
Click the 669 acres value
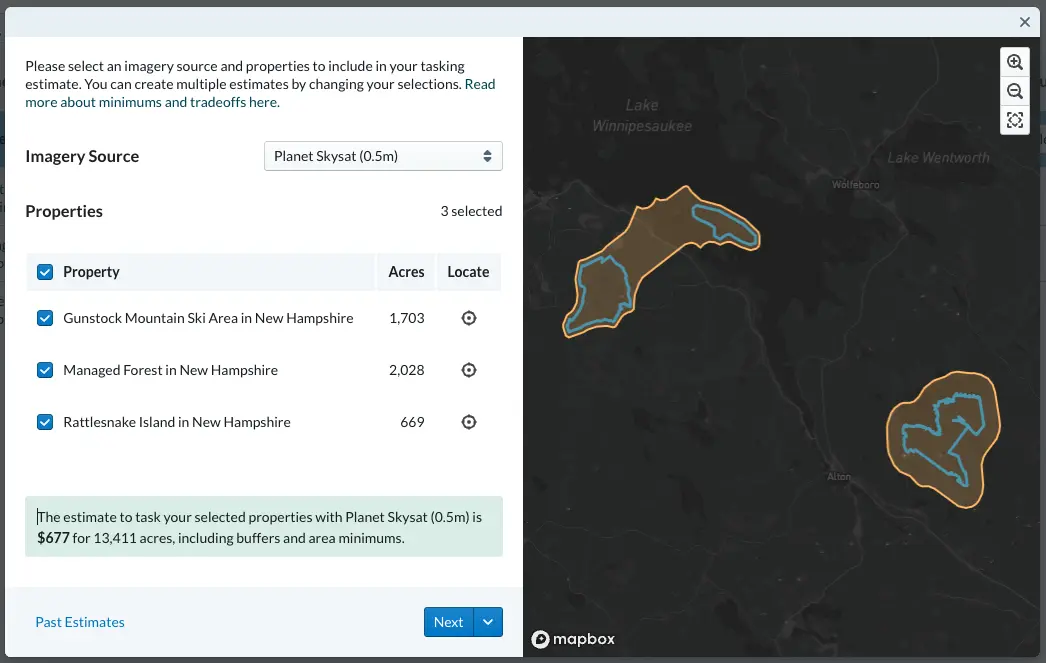(x=412, y=422)
